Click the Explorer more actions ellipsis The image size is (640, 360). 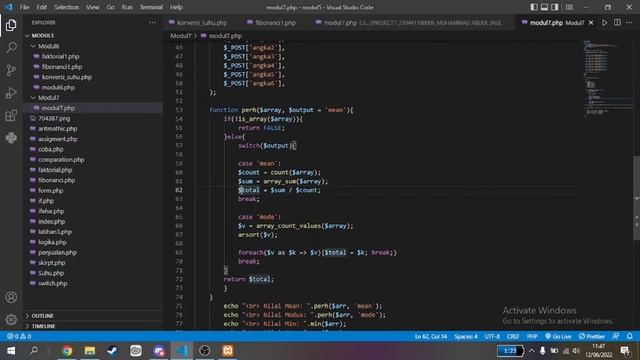[x=152, y=23]
